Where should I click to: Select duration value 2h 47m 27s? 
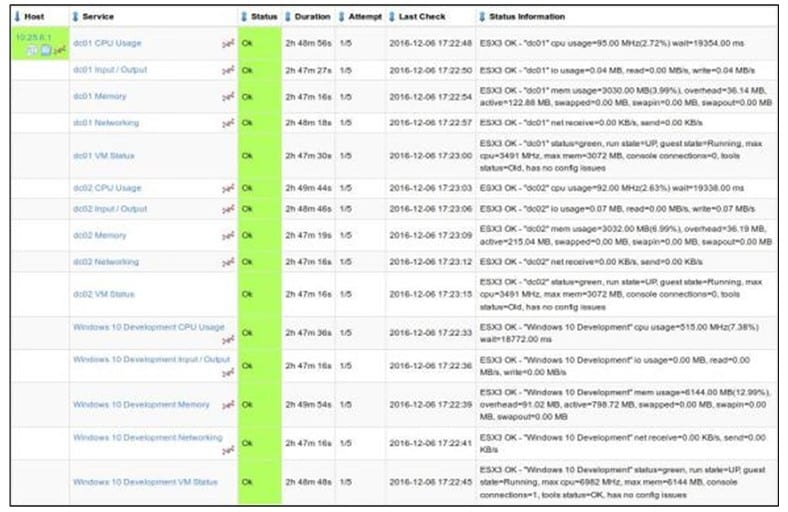point(308,70)
